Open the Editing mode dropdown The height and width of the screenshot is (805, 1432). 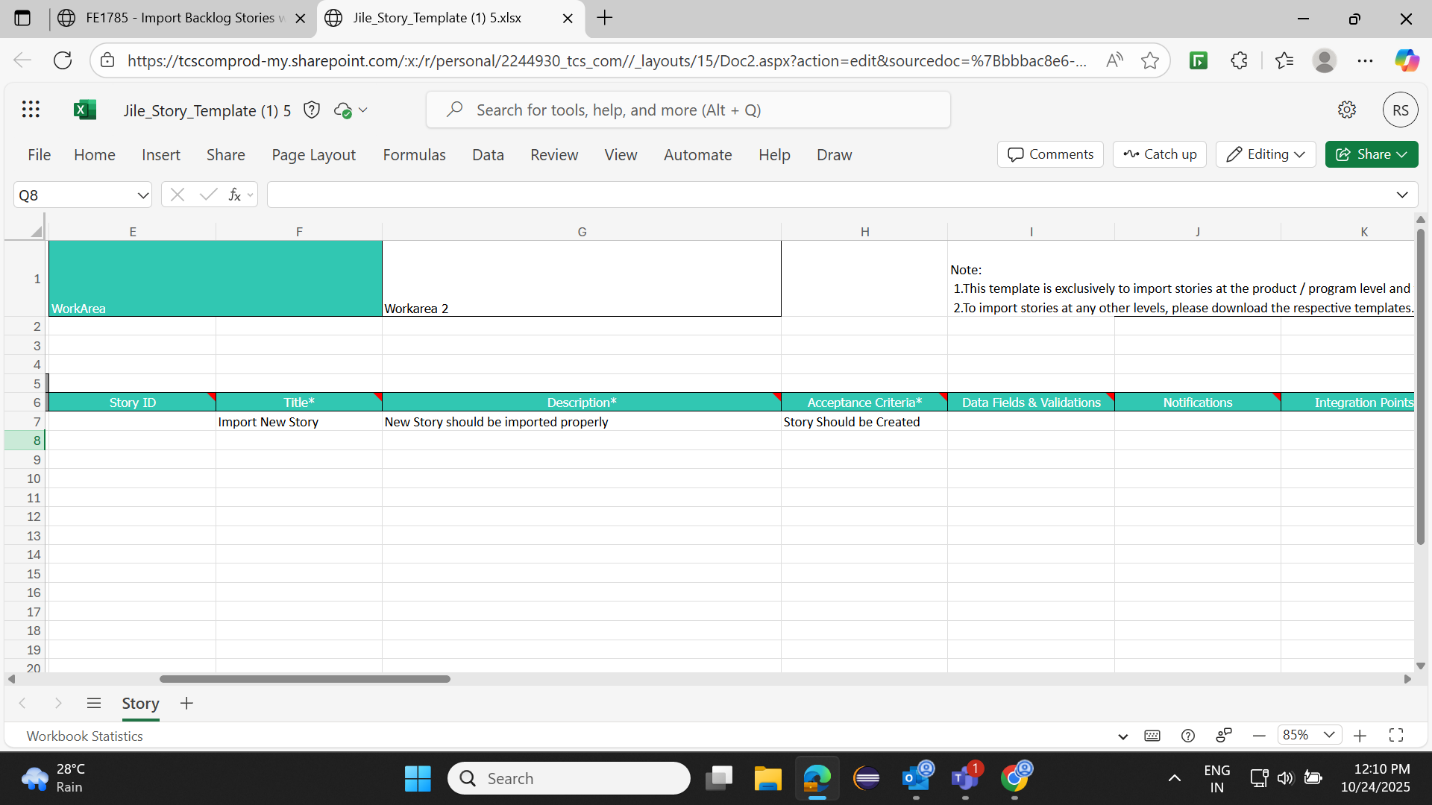pos(1266,154)
